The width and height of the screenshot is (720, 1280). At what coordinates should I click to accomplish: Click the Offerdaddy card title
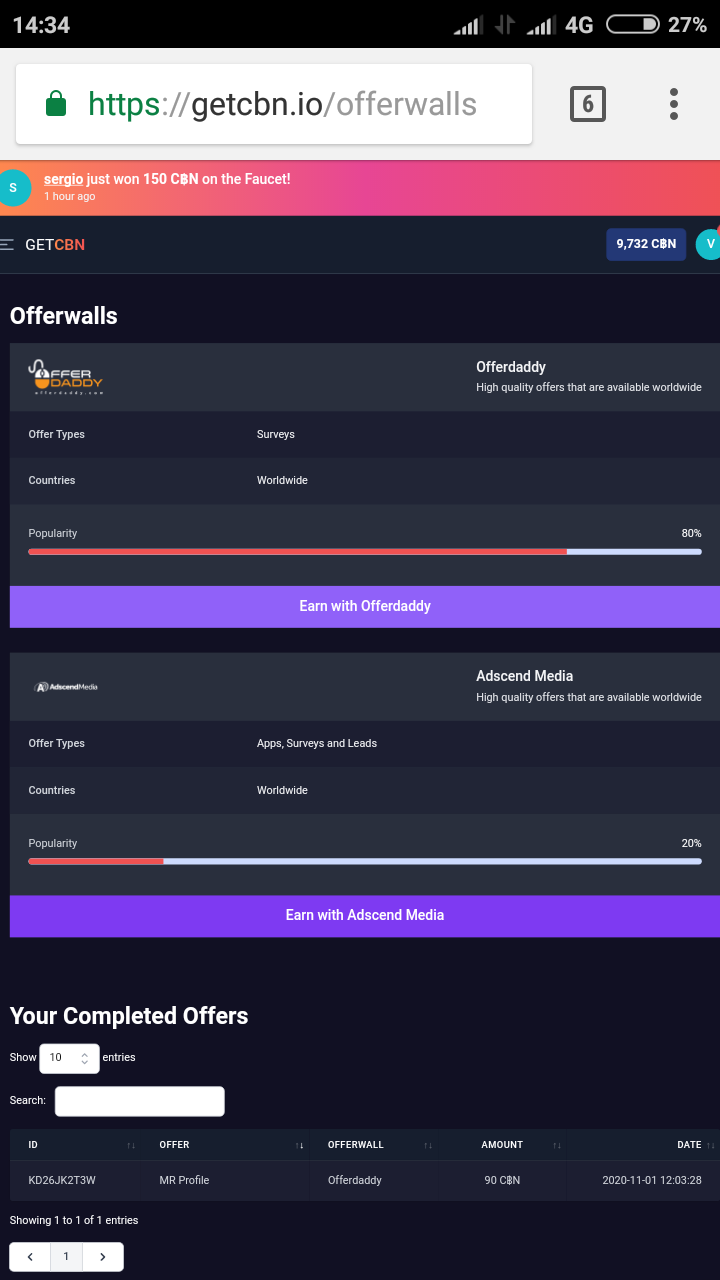(511, 367)
